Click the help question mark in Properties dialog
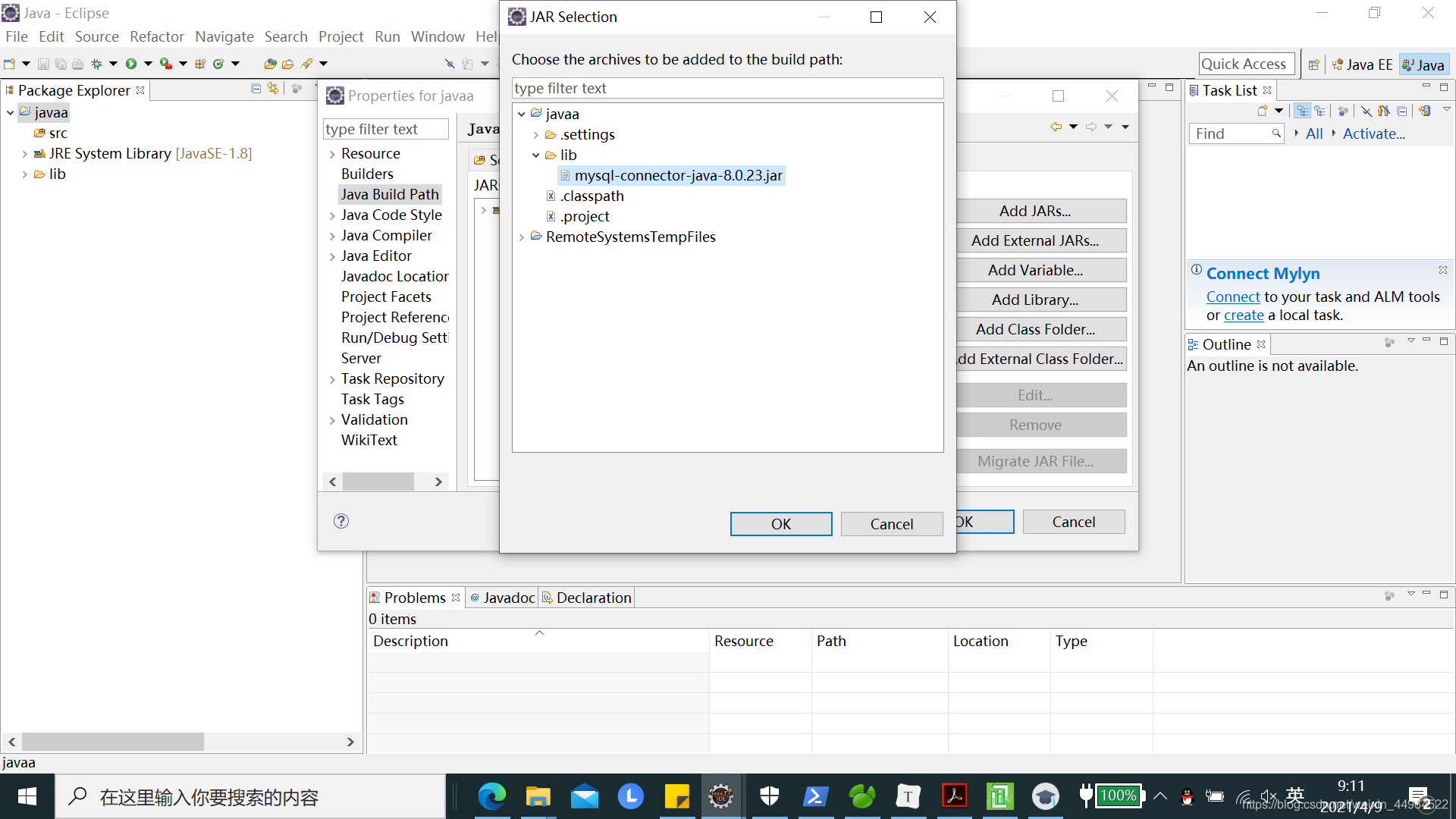 click(341, 521)
